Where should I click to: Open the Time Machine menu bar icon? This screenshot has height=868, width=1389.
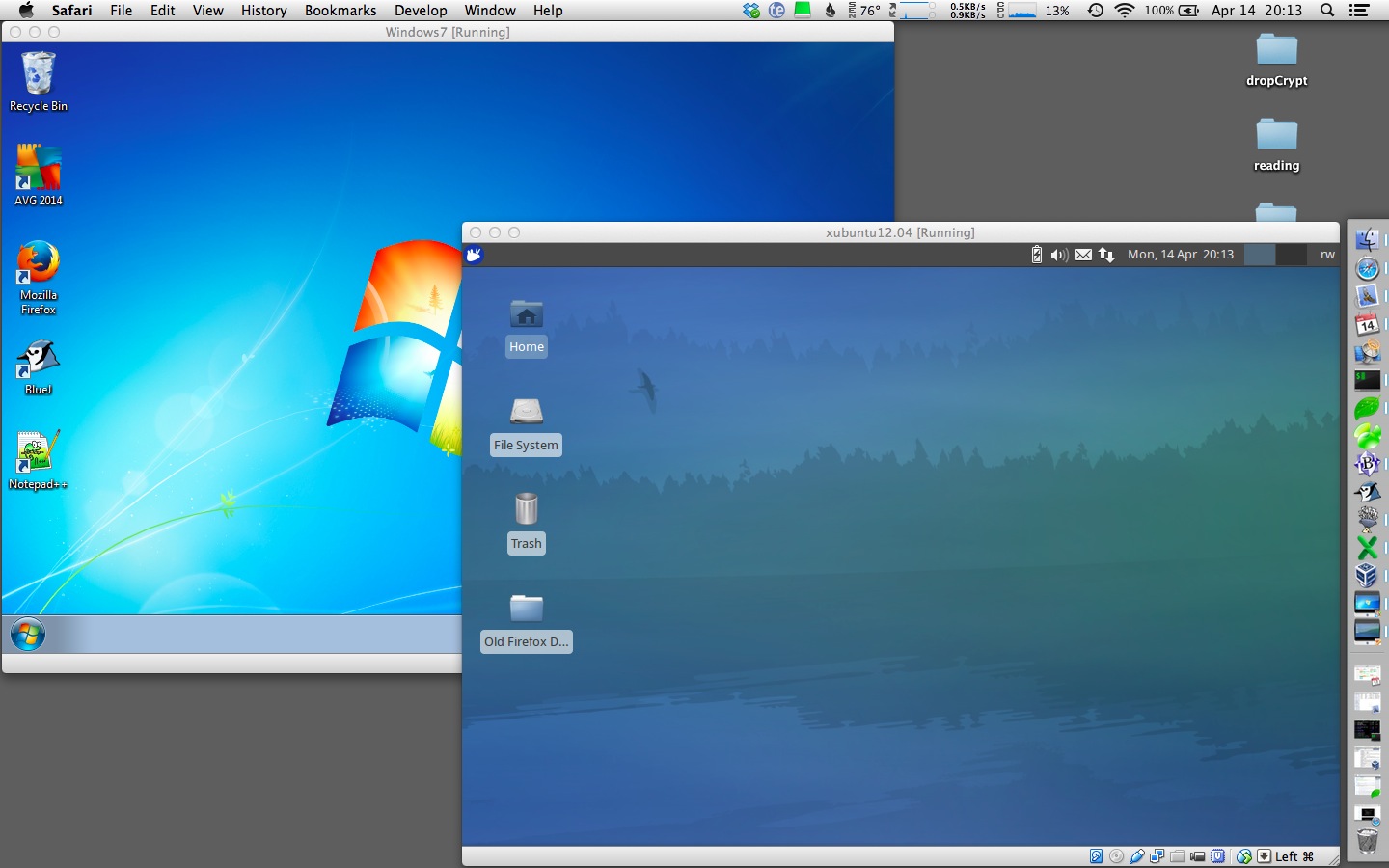1096,11
